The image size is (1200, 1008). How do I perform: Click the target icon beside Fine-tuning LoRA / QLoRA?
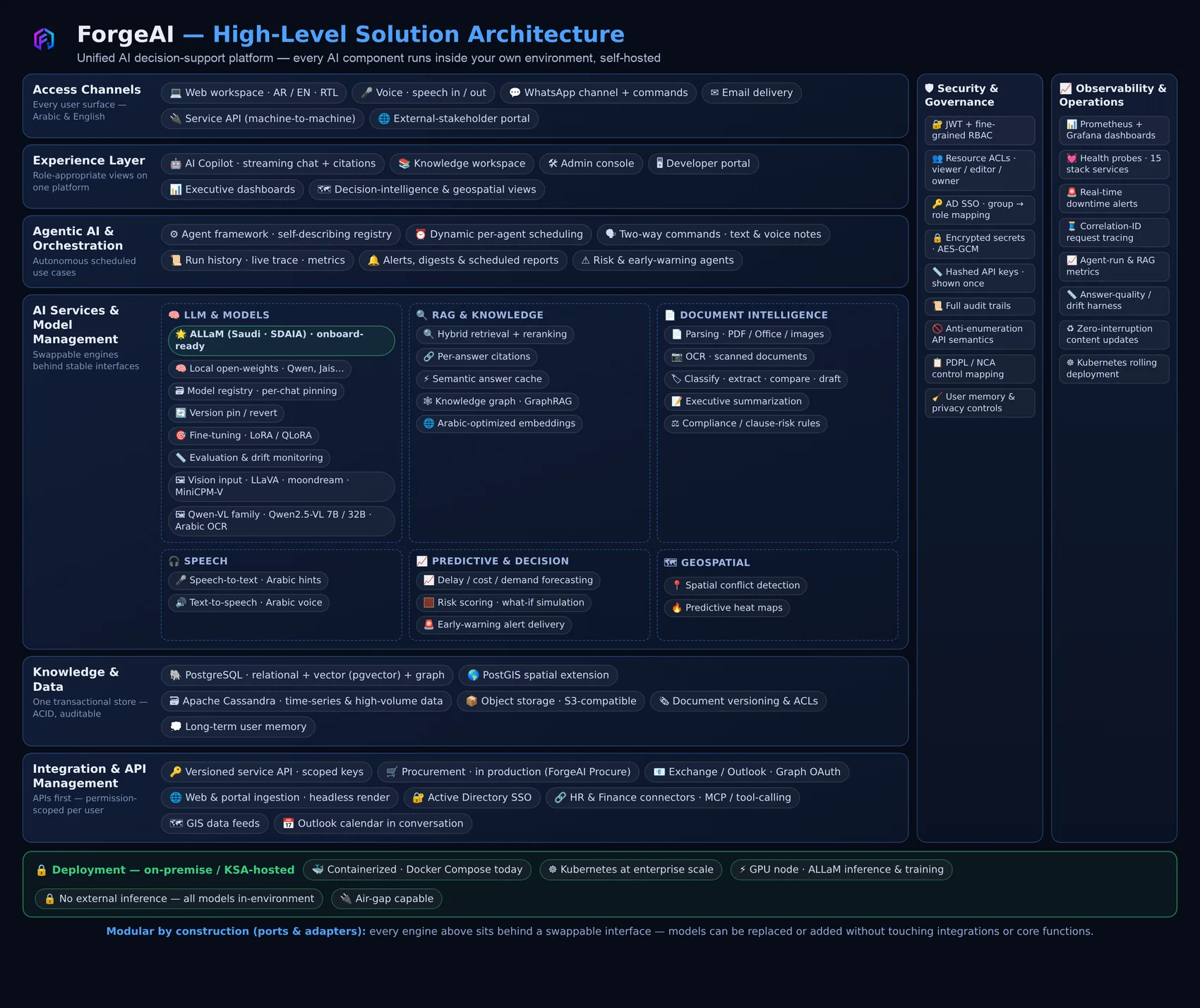[x=181, y=436]
